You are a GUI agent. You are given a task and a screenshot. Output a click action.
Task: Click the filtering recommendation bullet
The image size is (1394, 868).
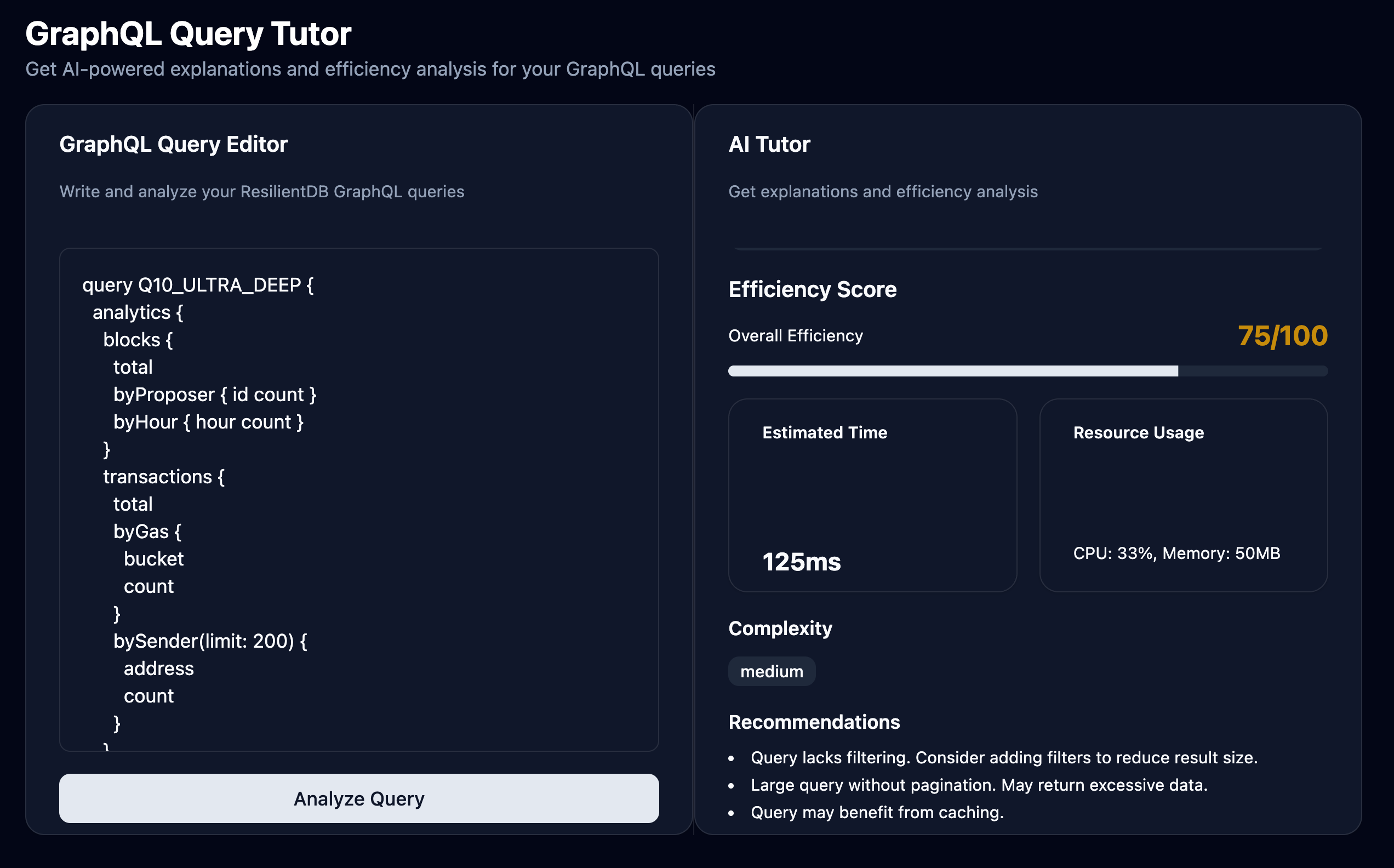tap(1003, 757)
